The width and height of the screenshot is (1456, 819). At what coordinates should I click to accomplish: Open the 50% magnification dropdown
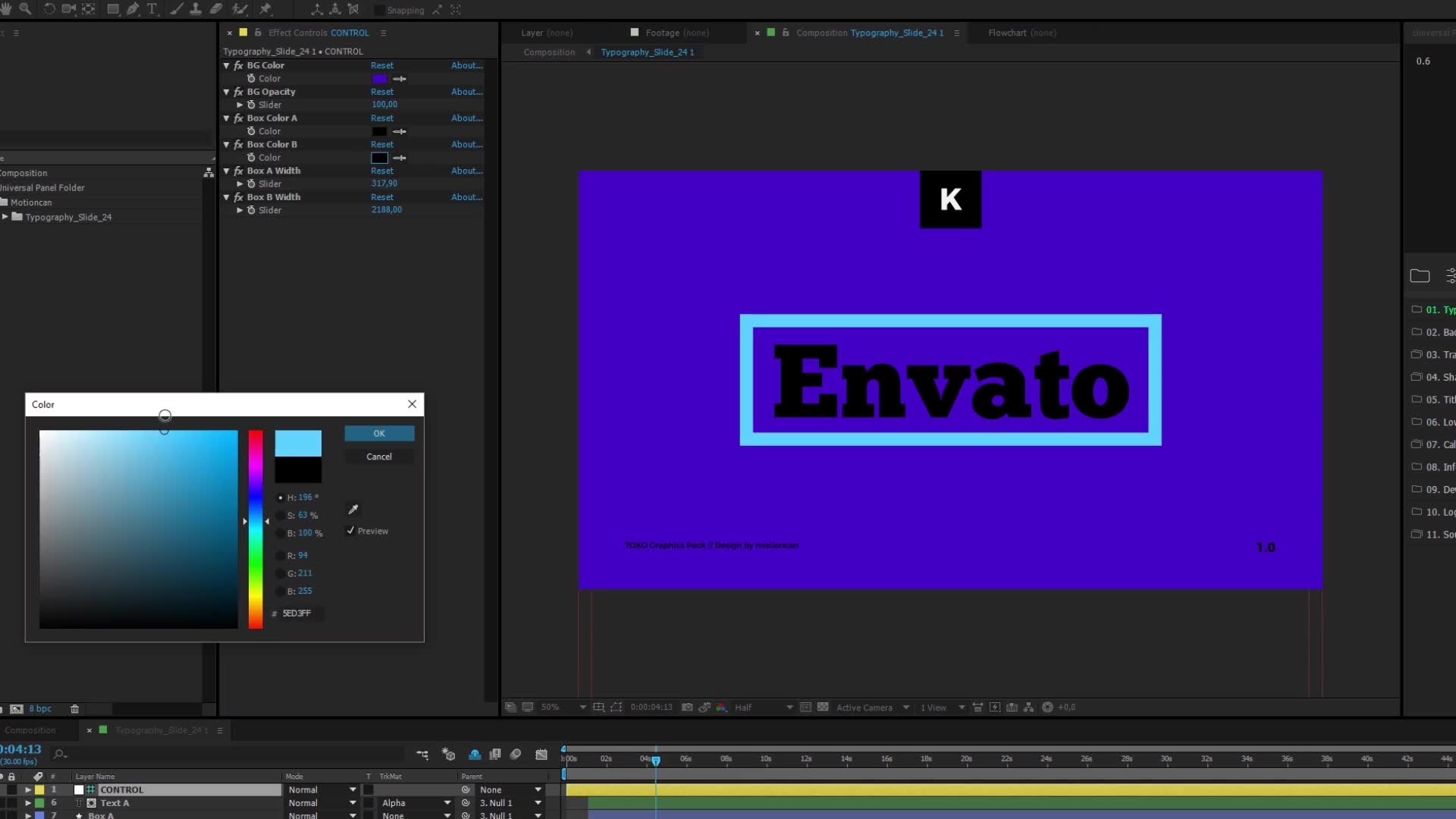(x=563, y=707)
